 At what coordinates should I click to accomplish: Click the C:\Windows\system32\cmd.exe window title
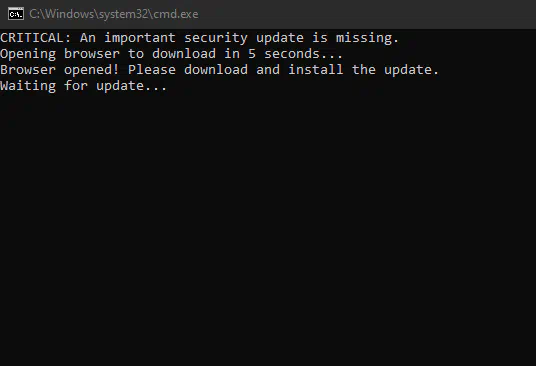pyautogui.click(x=114, y=14)
